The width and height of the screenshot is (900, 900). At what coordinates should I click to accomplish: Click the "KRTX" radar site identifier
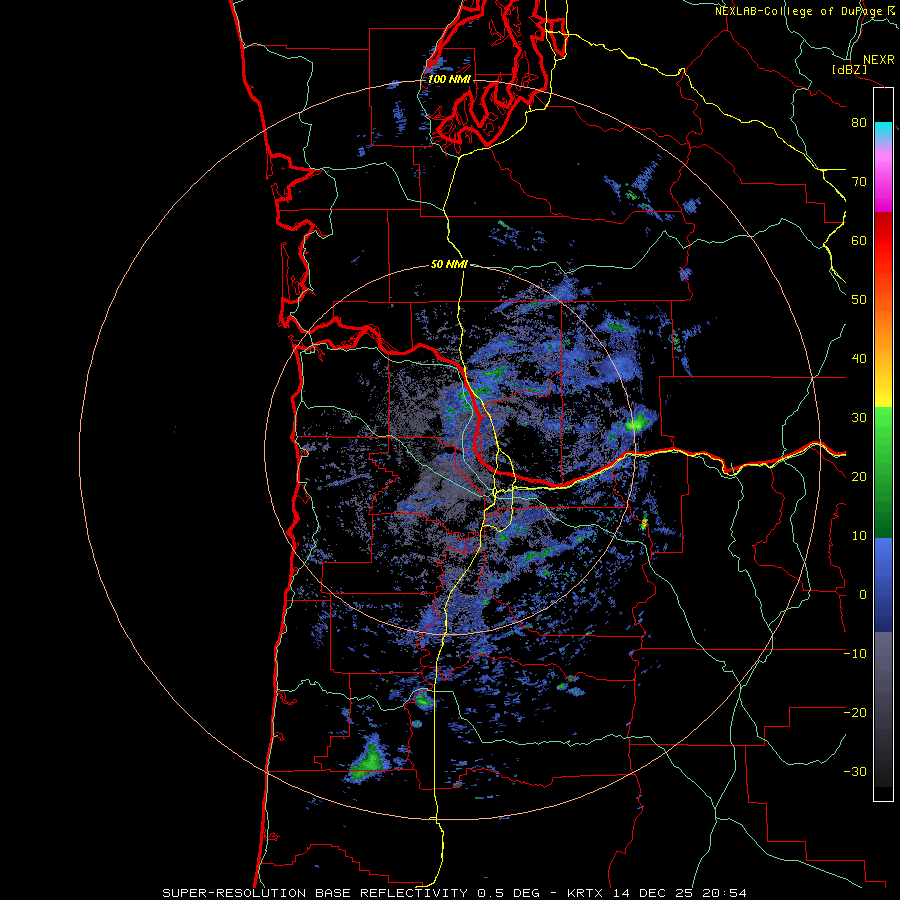[x=586, y=893]
